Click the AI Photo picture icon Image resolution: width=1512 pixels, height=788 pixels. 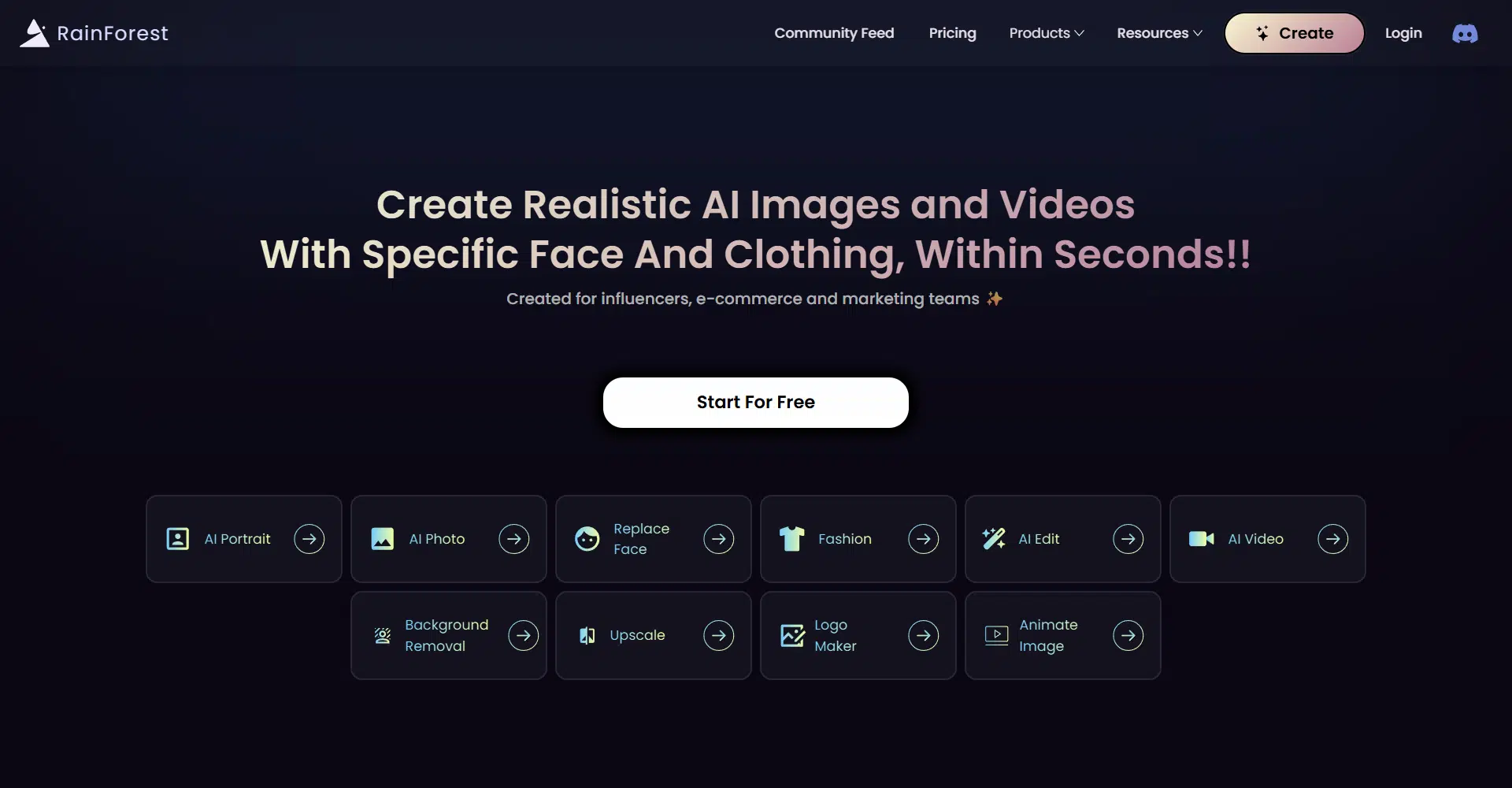(383, 539)
